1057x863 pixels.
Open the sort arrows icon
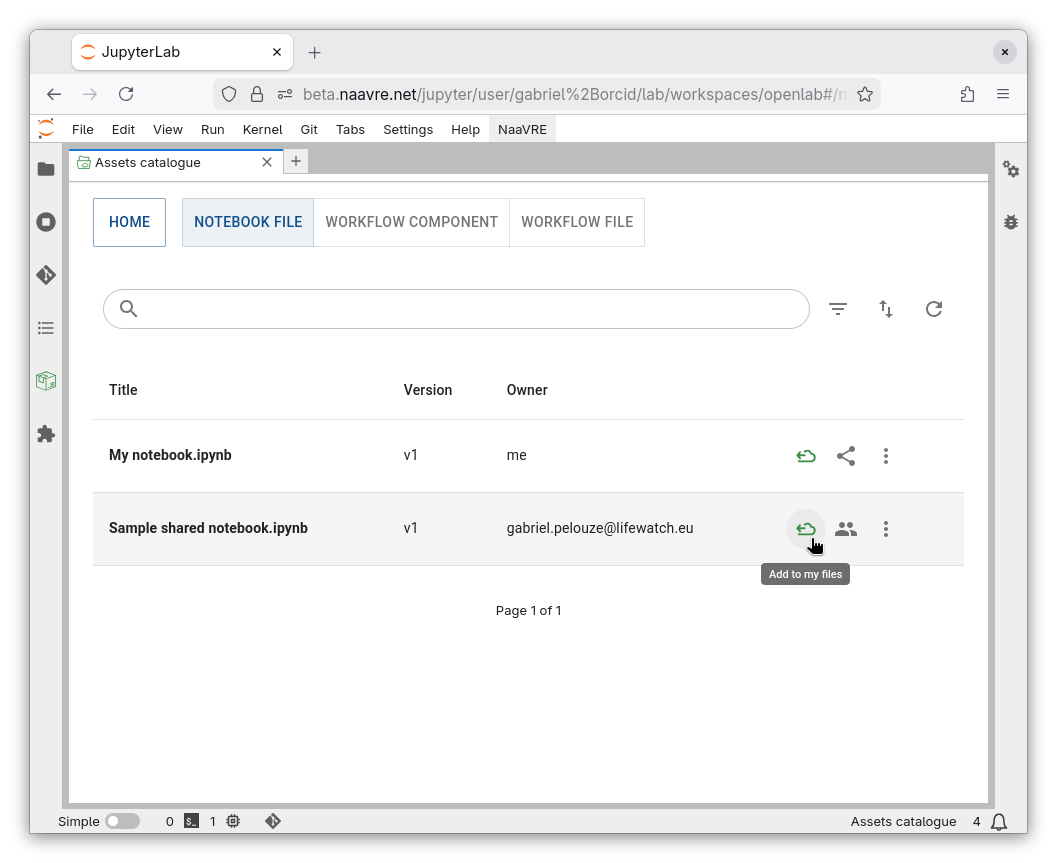886,309
